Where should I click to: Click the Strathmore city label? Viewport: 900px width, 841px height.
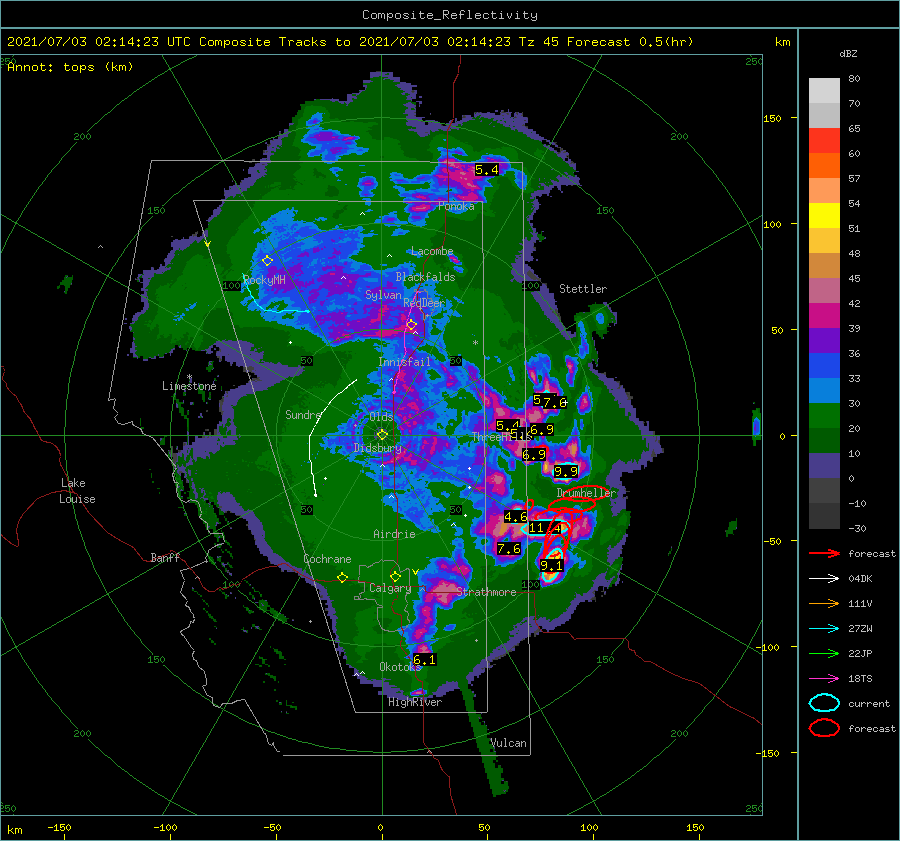coord(486,592)
